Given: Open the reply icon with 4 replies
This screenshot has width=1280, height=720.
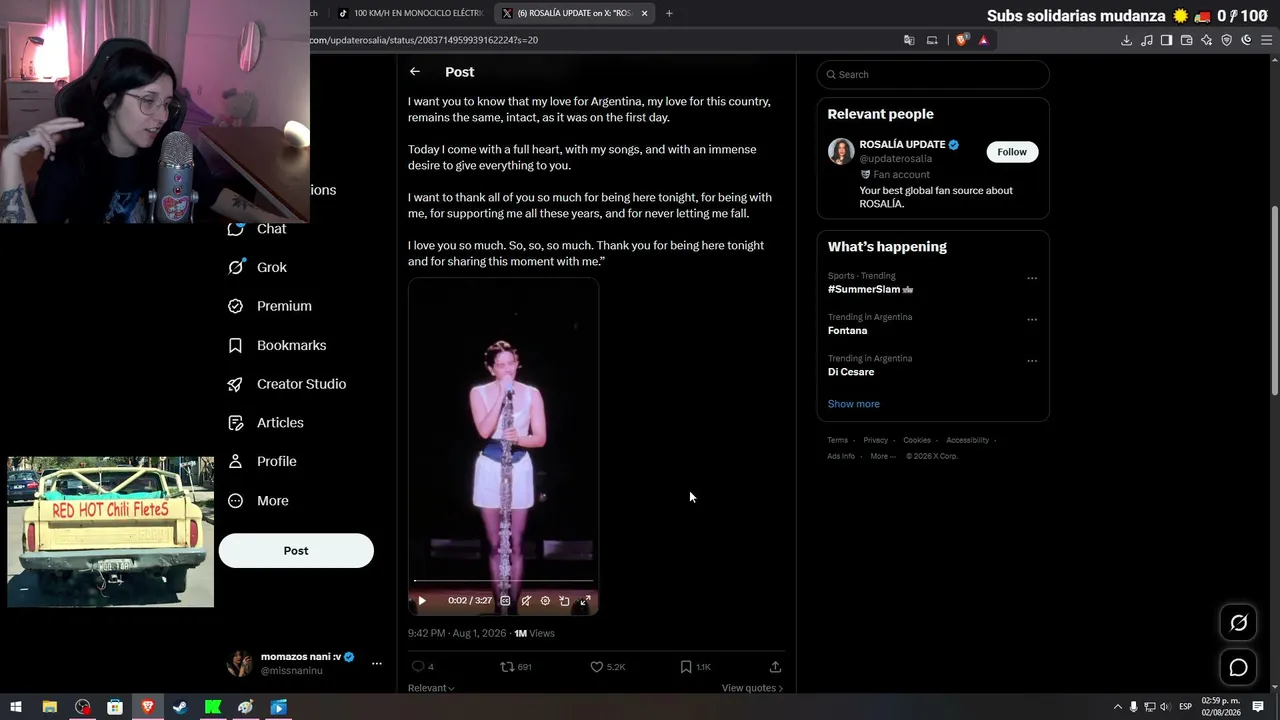Looking at the screenshot, I should [418, 667].
